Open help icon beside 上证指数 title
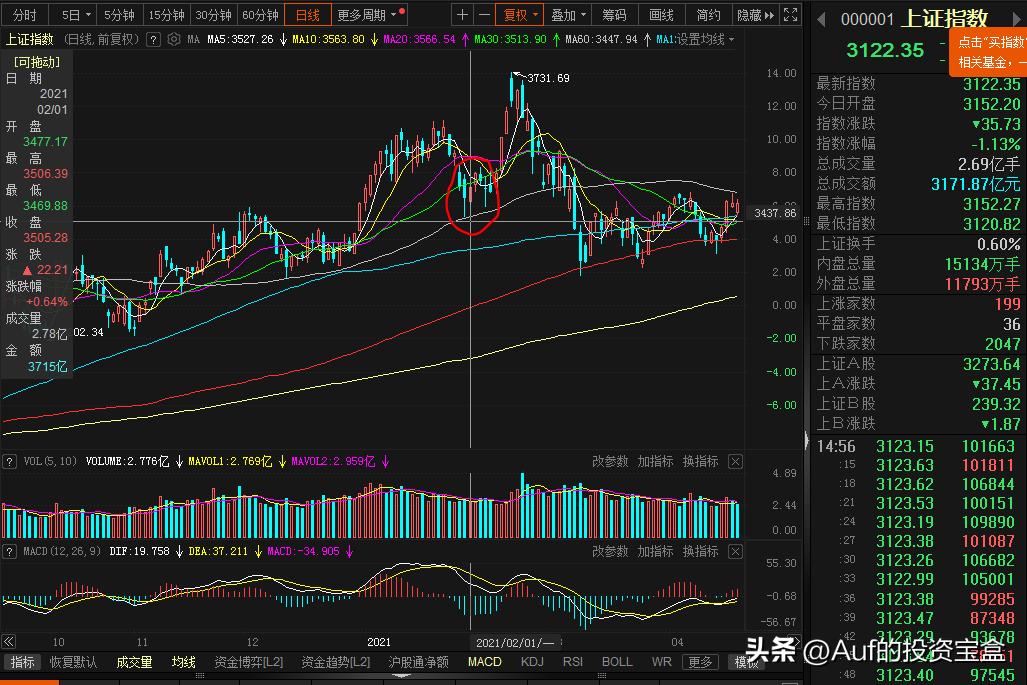 pyautogui.click(x=153, y=40)
